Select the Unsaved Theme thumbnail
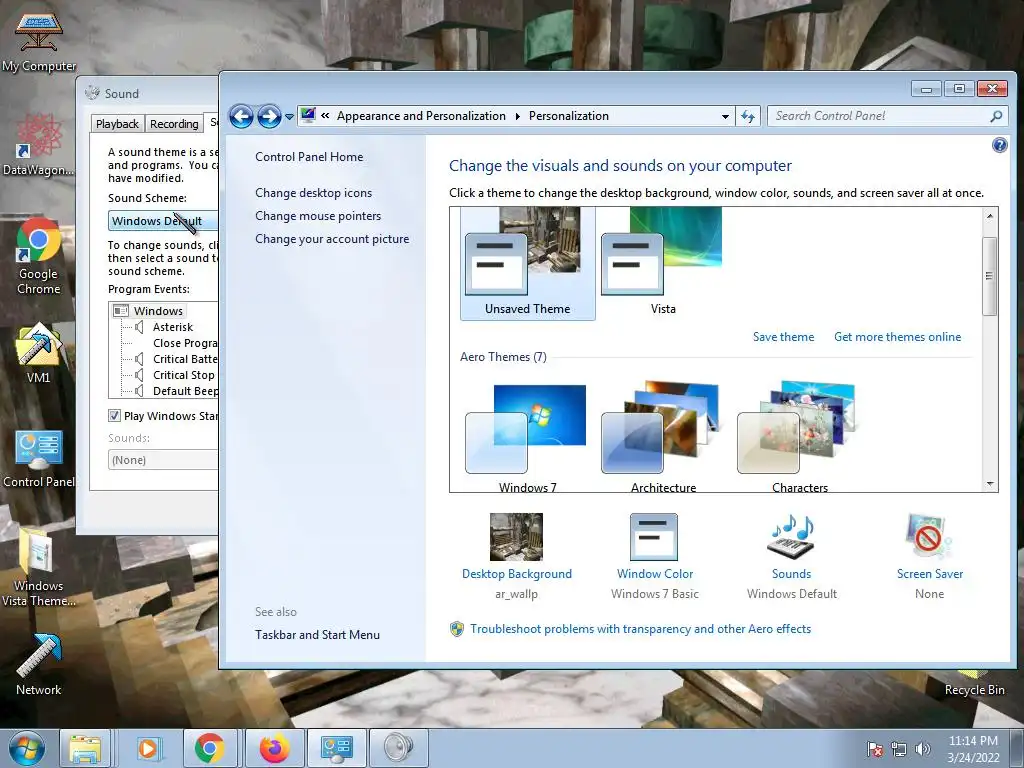 click(x=528, y=263)
